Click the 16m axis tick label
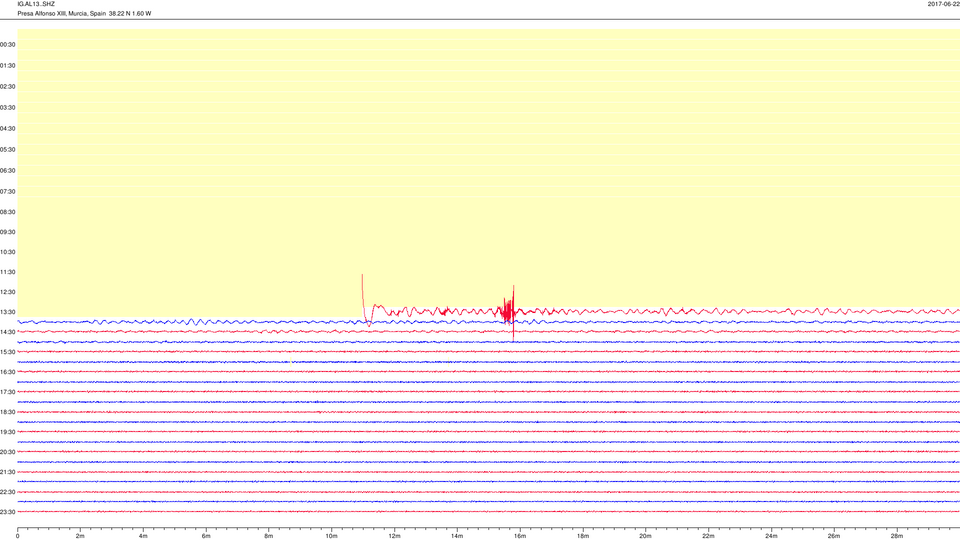 point(520,536)
